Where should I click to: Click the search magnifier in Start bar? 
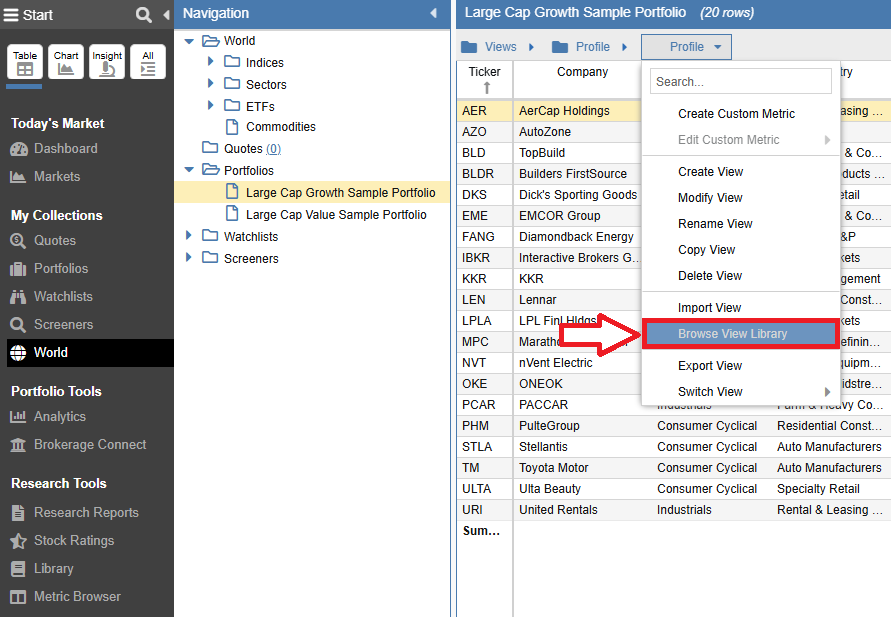pos(144,15)
